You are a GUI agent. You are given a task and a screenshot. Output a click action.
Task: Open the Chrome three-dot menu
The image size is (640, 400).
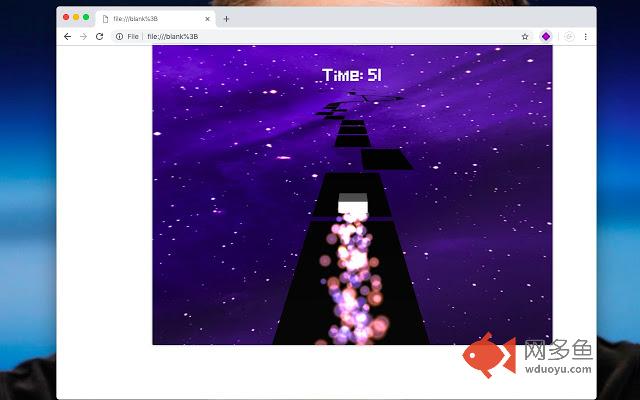coord(585,37)
